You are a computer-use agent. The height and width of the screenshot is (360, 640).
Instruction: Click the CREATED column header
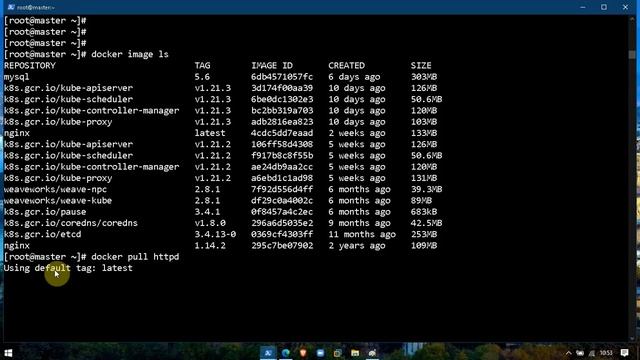coord(347,65)
